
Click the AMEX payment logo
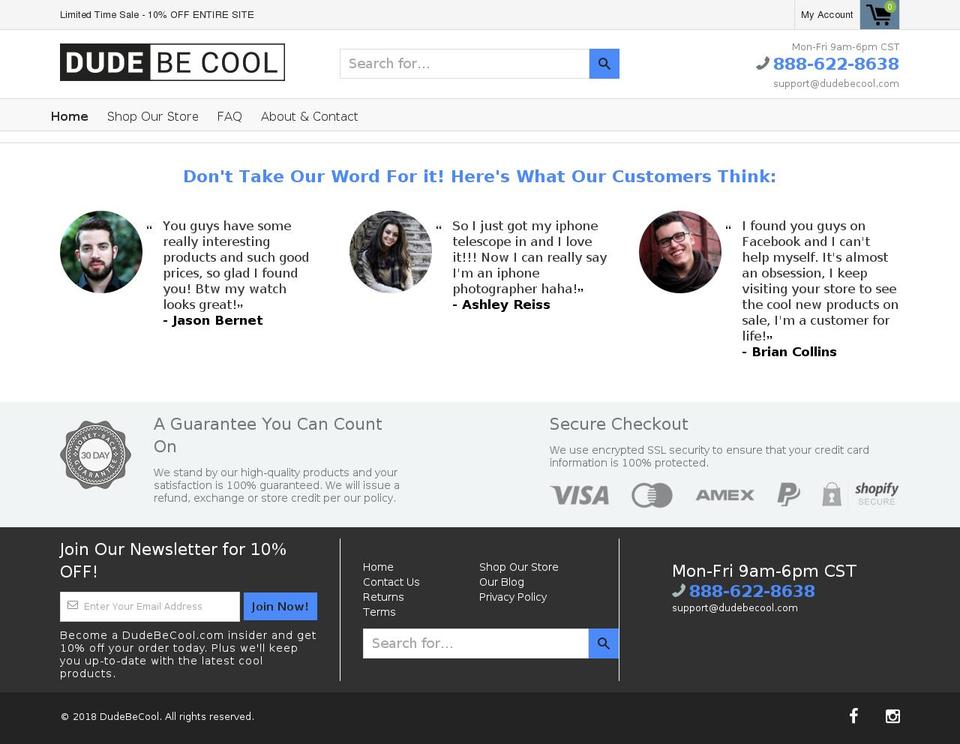pyautogui.click(x=725, y=495)
